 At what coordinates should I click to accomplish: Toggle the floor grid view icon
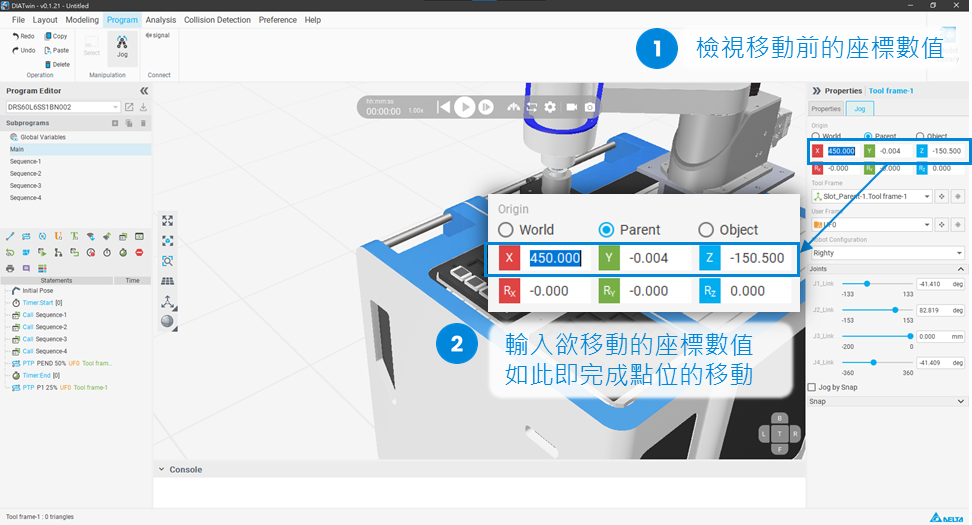(167, 281)
